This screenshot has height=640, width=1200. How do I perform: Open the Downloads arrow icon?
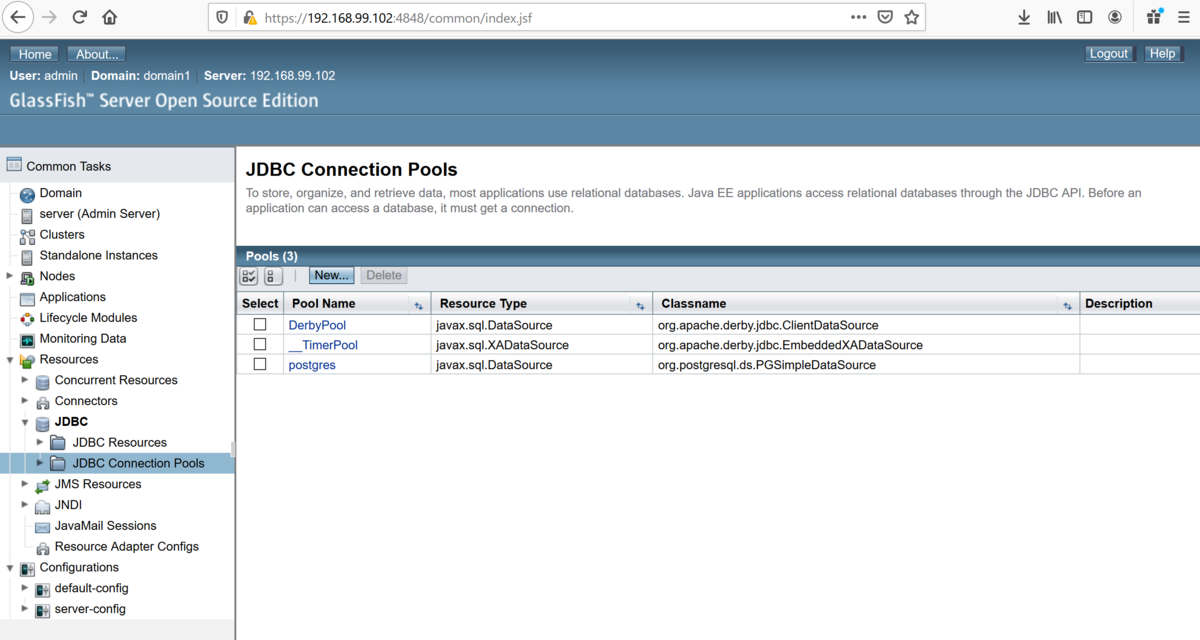1024,18
